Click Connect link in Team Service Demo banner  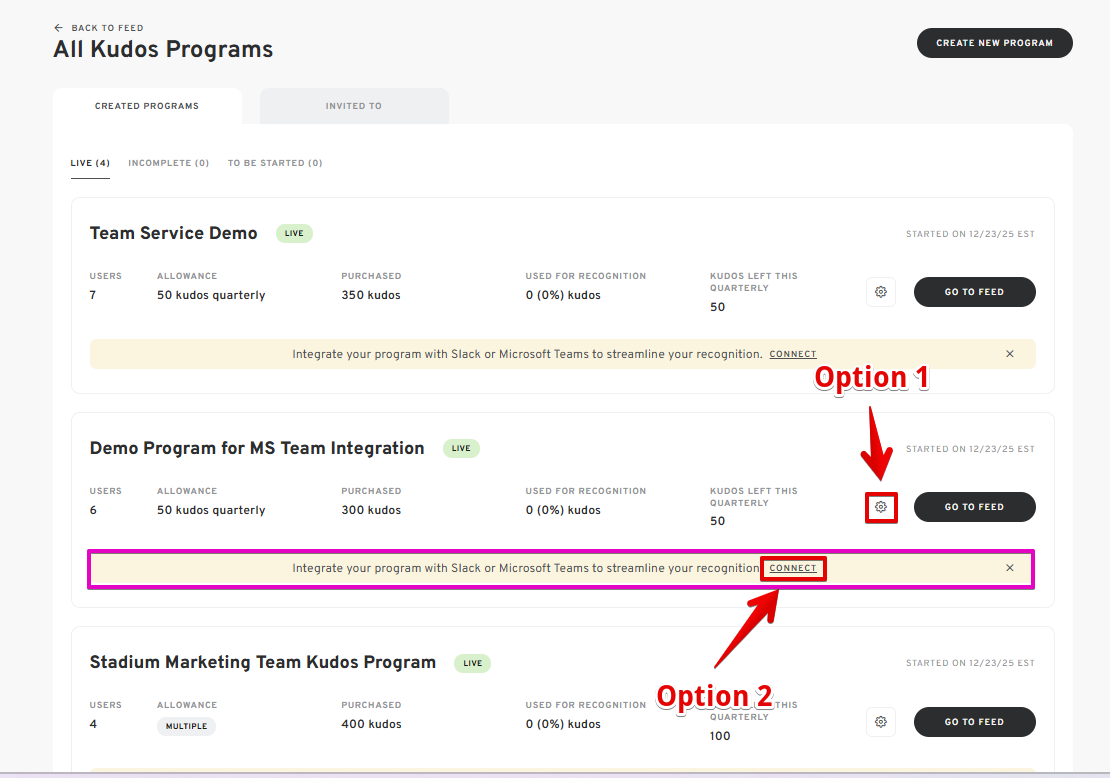[x=792, y=354]
